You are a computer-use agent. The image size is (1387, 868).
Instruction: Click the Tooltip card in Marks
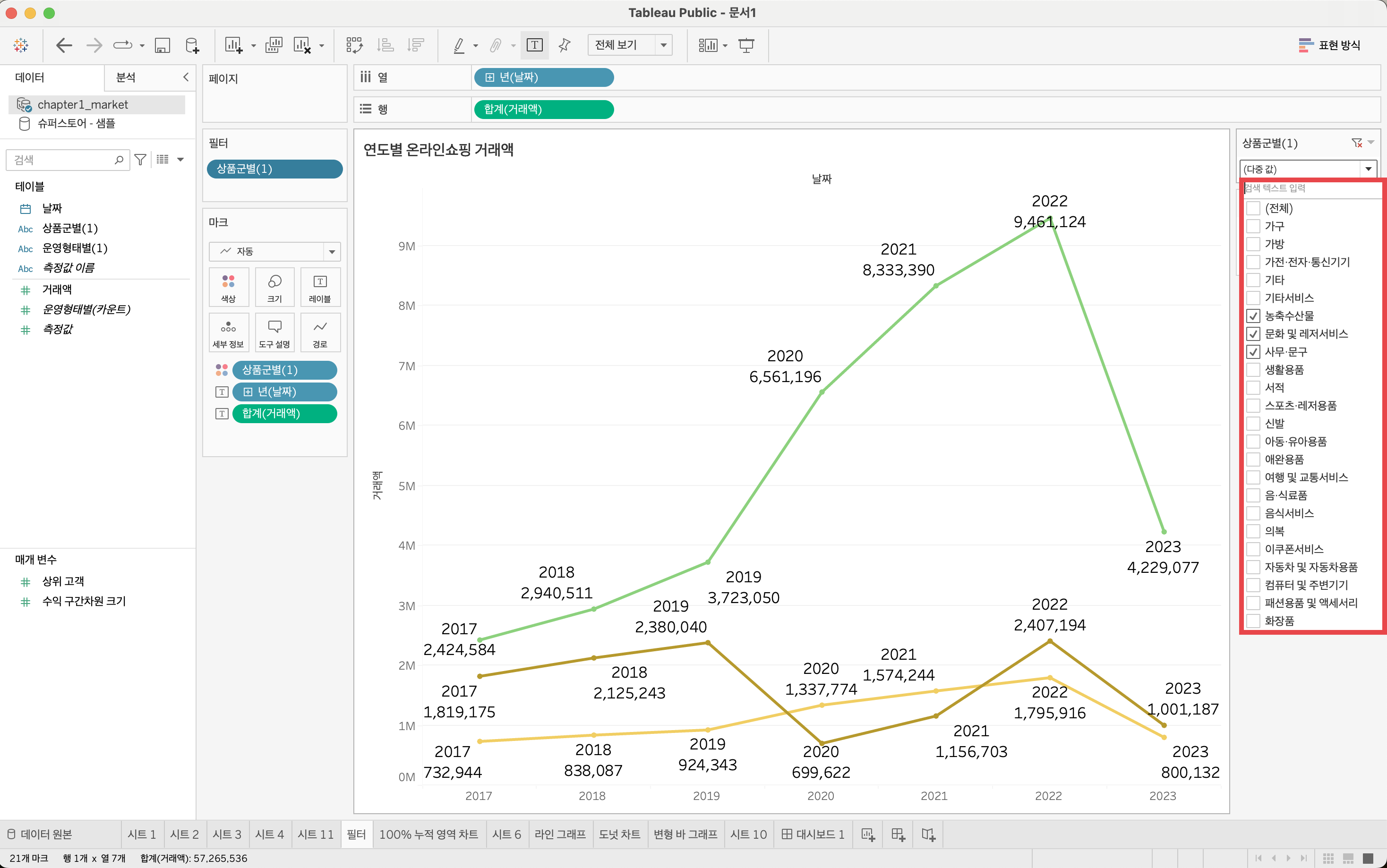[274, 333]
